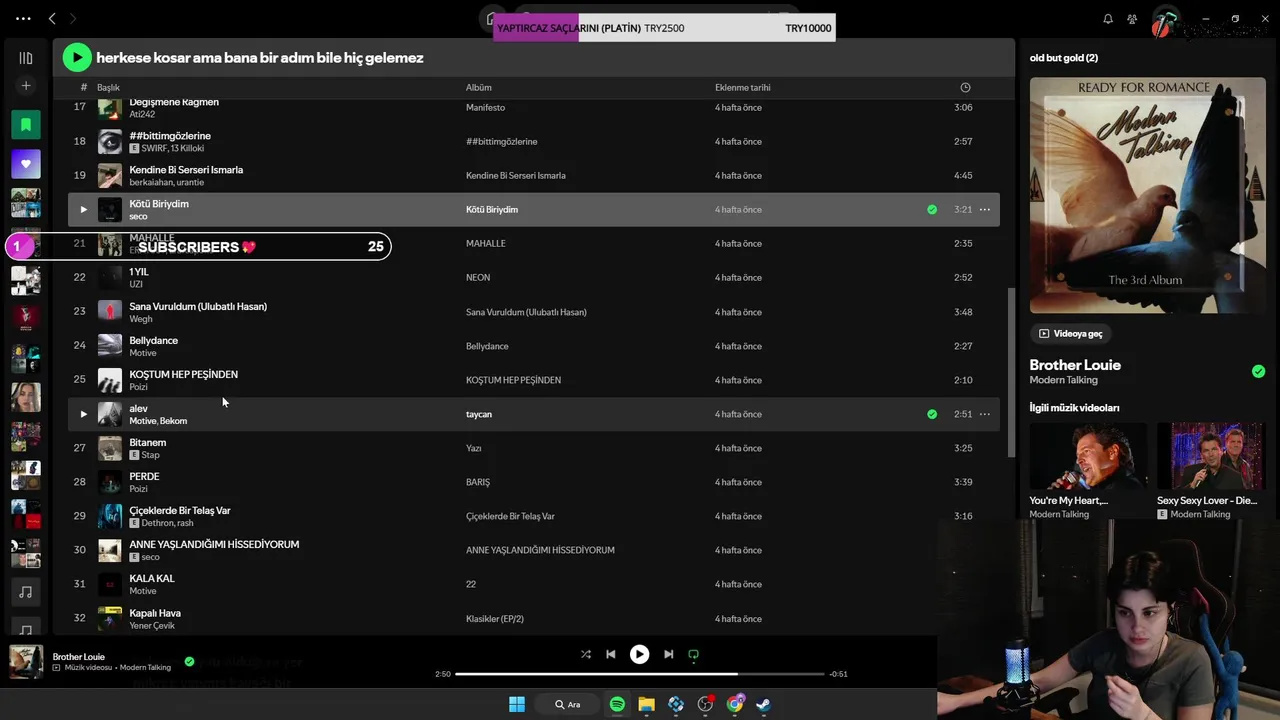Open Chrome from the taskbar
This screenshot has height=720, width=1280.
pos(735,704)
